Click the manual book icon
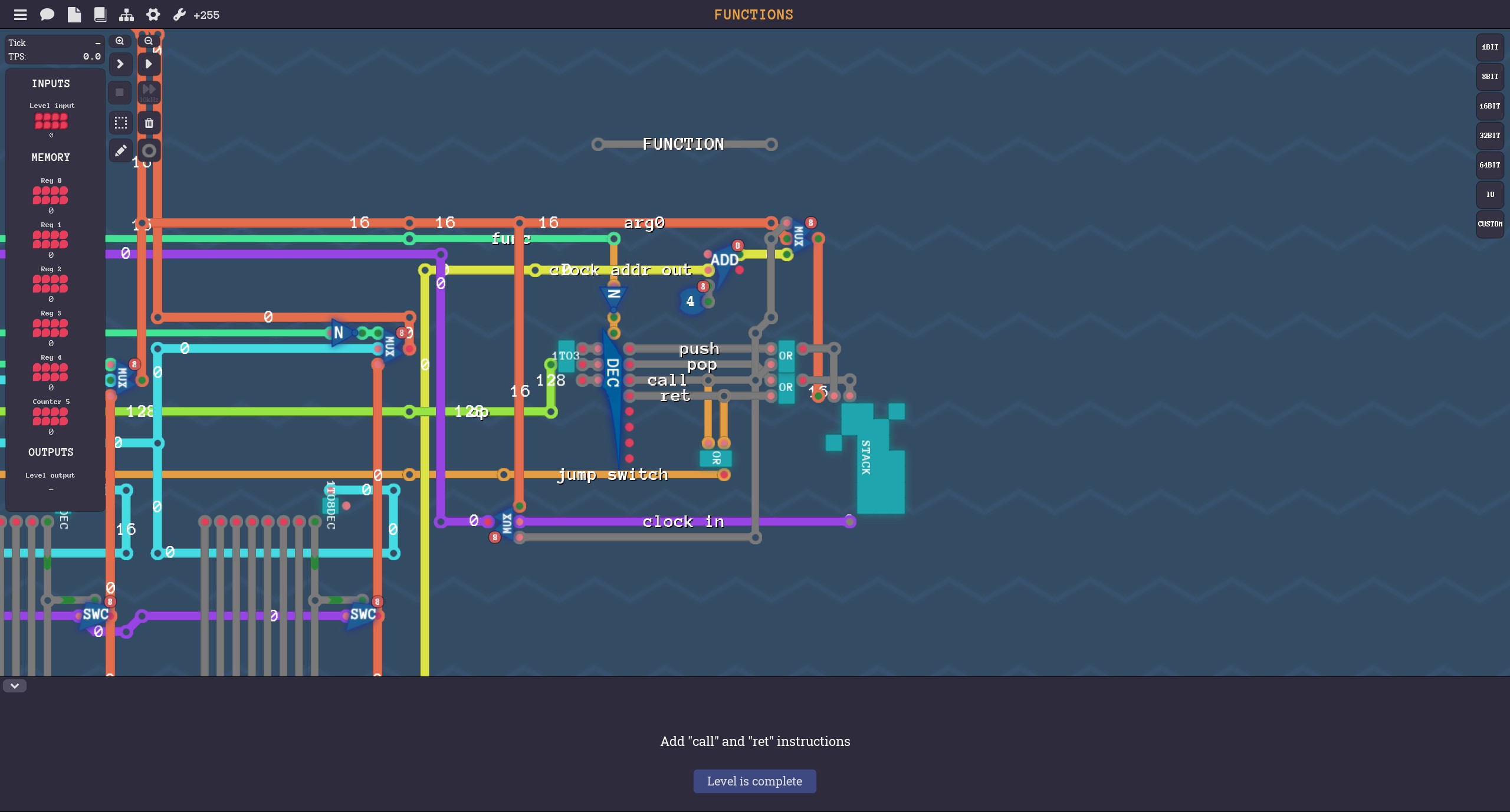 tap(100, 15)
